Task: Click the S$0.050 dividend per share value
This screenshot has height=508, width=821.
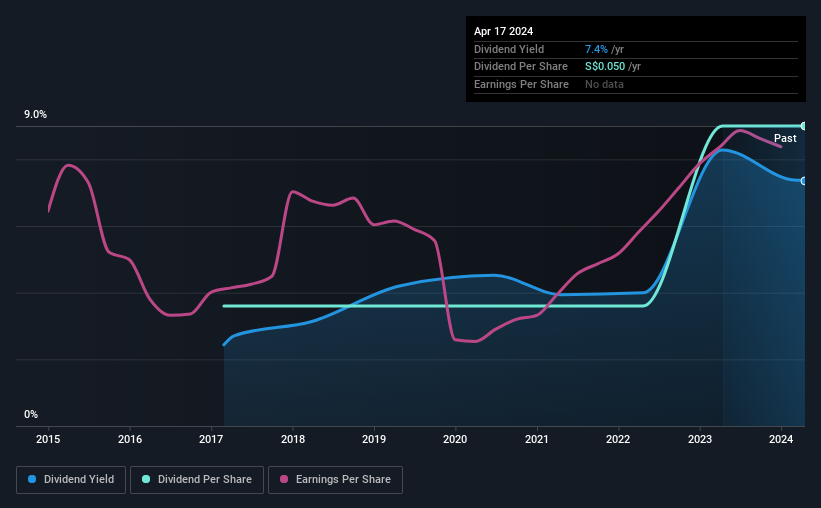Action: [x=605, y=67]
